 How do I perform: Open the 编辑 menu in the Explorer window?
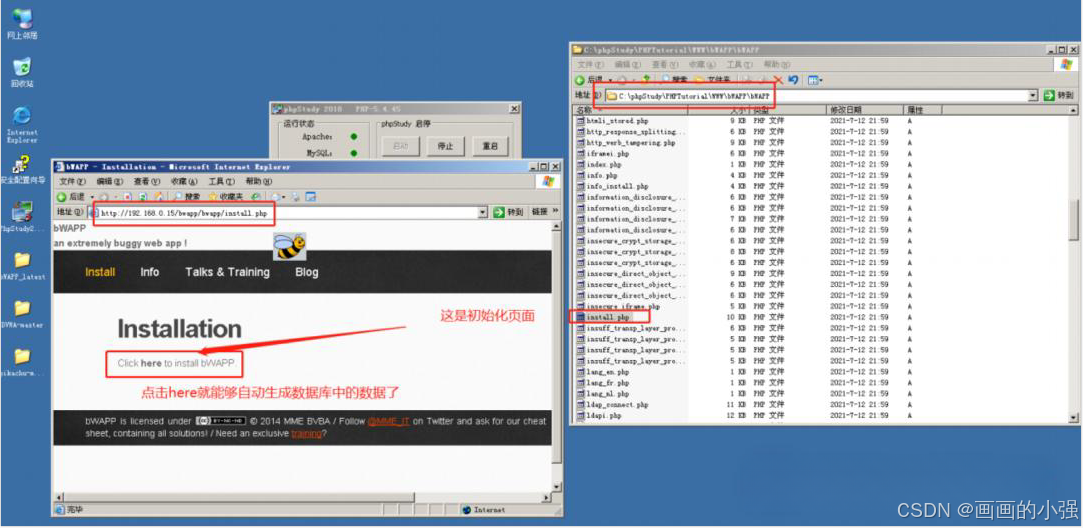tap(626, 64)
